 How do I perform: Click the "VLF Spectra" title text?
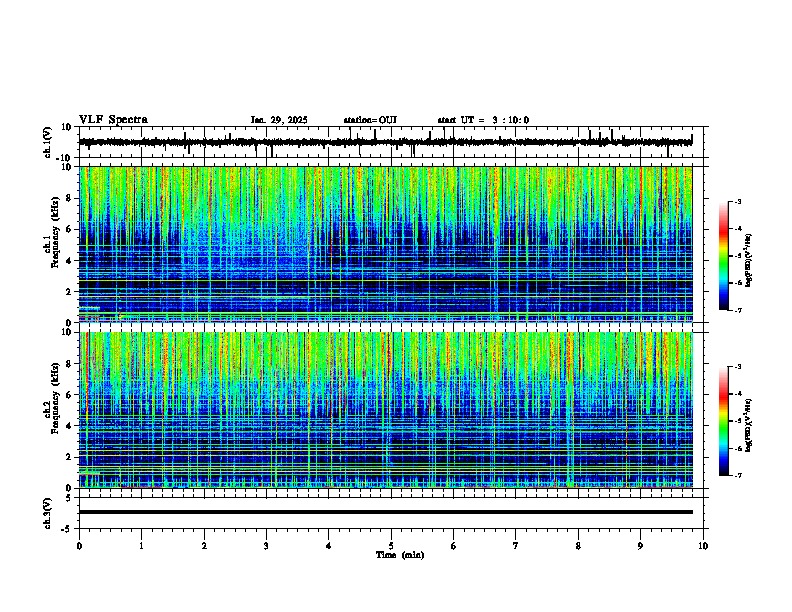tap(113, 120)
